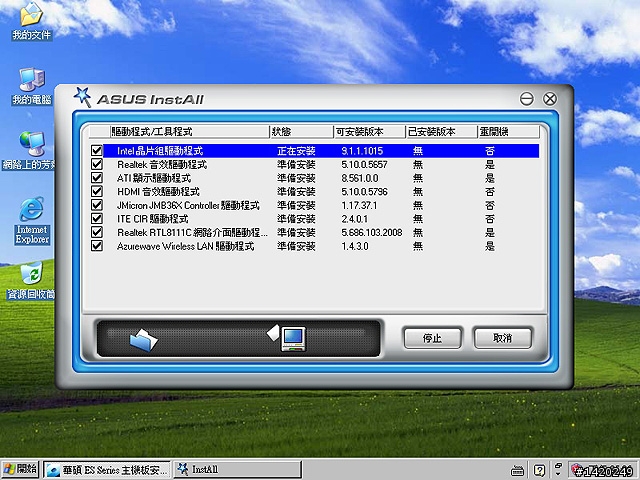640x480 pixels.
Task: Click version 5.10.0.5657 cell
Action: 364,164
